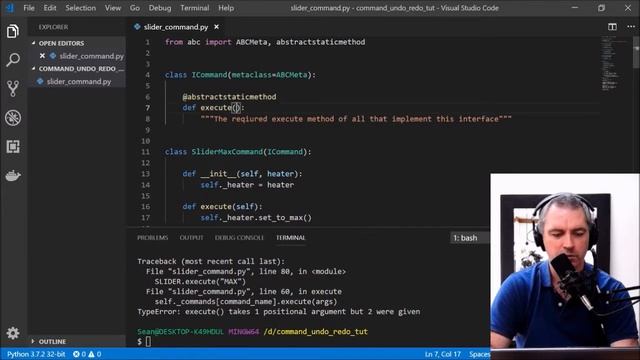Click the EXPLORER sidebar title
Screen dimensions: 640x360
(53, 27)
